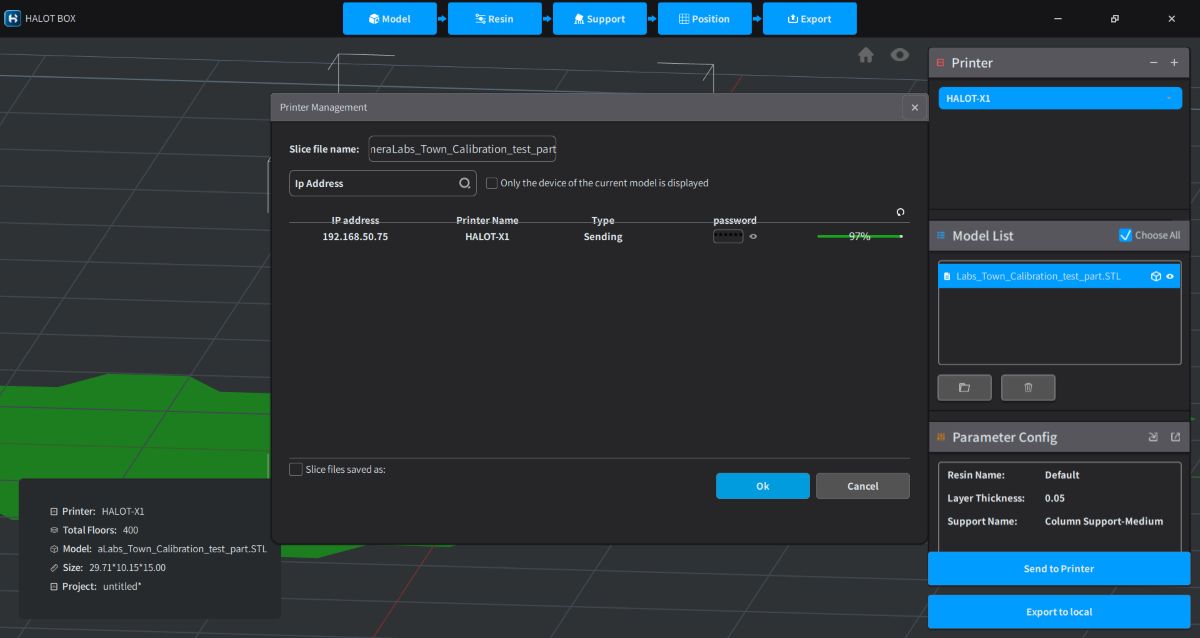
Task: Select HALOT-X1 in Printer Name column
Action: click(x=487, y=237)
